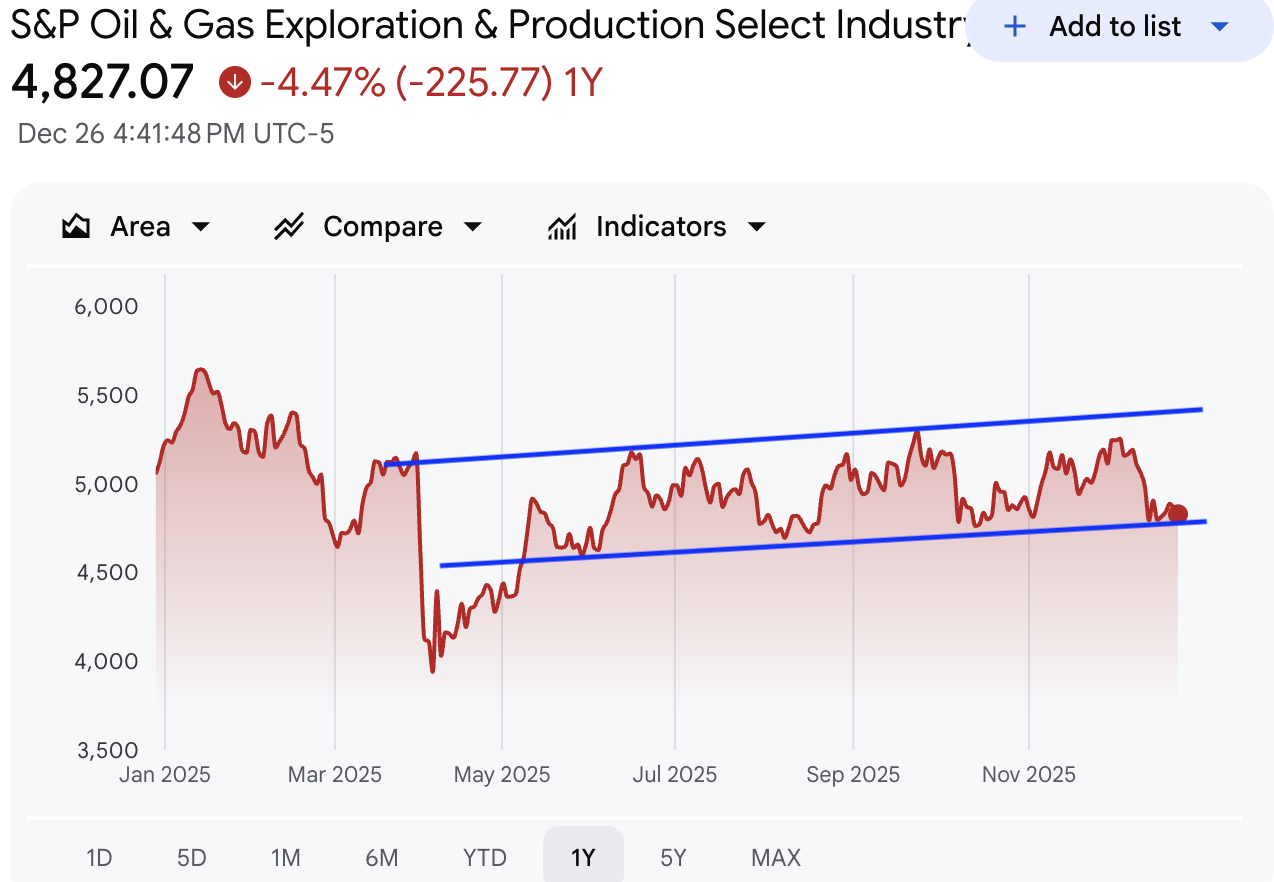Select the YTD time range
This screenshot has width=1274, height=882.
pos(485,857)
